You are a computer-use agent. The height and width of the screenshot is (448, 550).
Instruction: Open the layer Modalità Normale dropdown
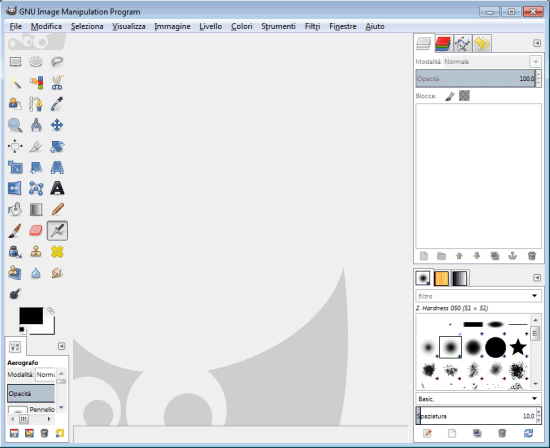coord(493,62)
